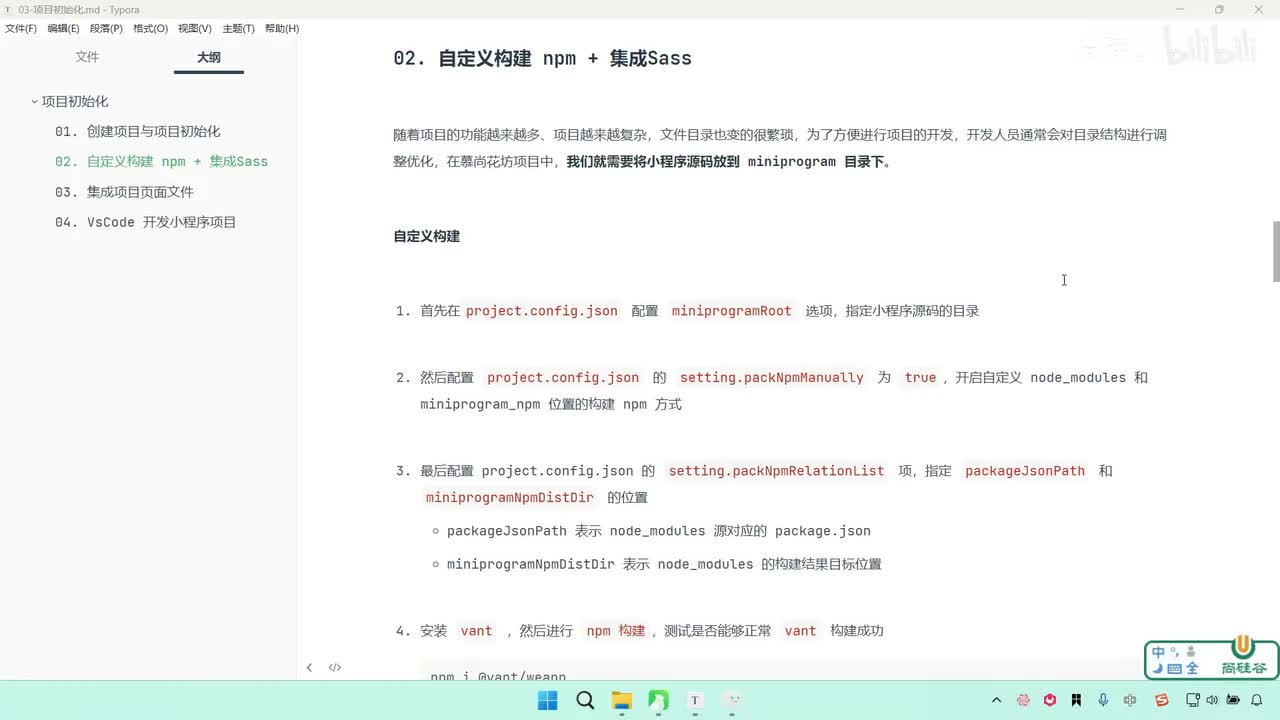Click the bold subheading 自定义构建

pos(426,237)
